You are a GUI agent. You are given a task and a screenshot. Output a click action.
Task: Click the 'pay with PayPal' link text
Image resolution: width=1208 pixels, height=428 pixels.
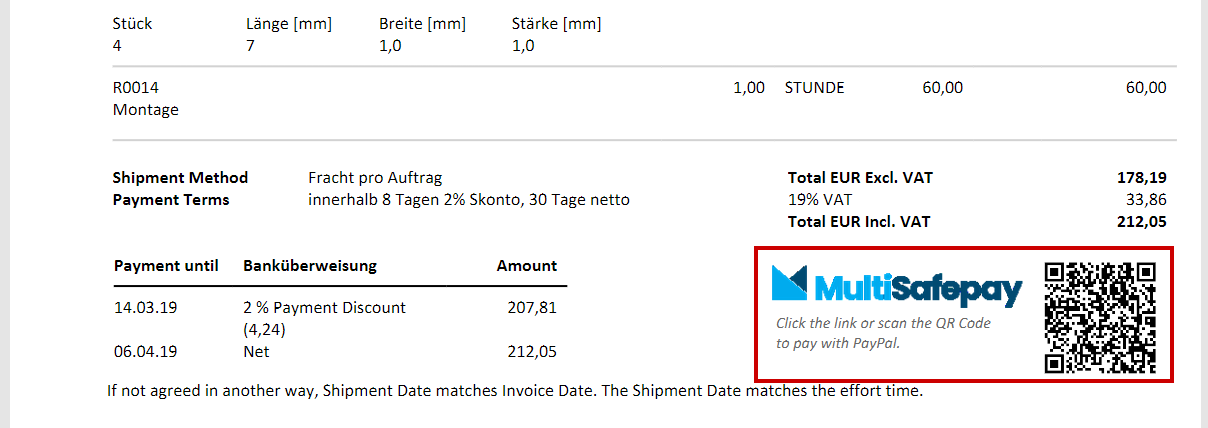pos(838,343)
